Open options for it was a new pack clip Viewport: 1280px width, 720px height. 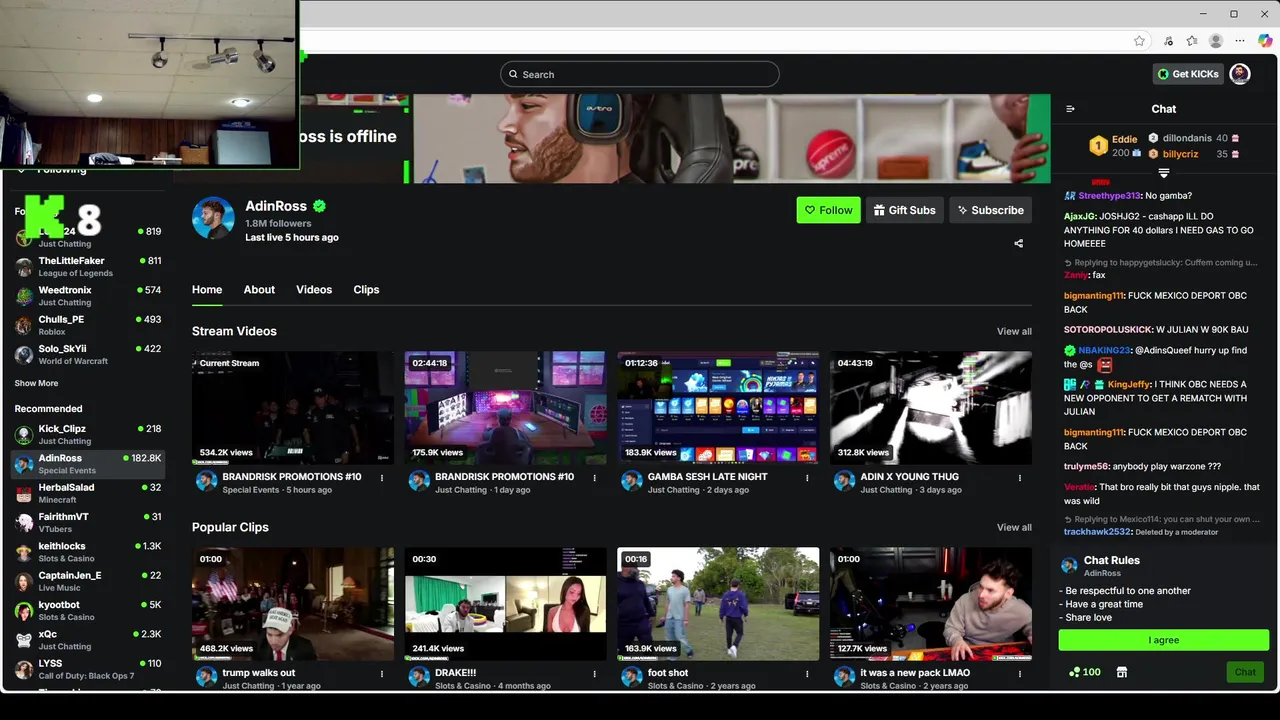tap(1020, 674)
